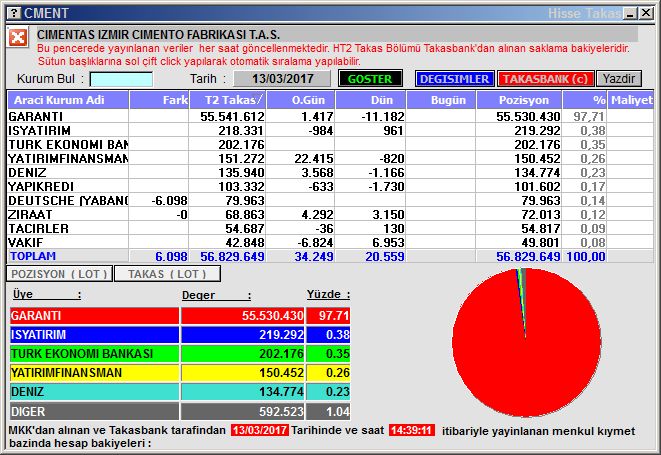Sort by the Fark column header
The width and height of the screenshot is (661, 455).
159,100
